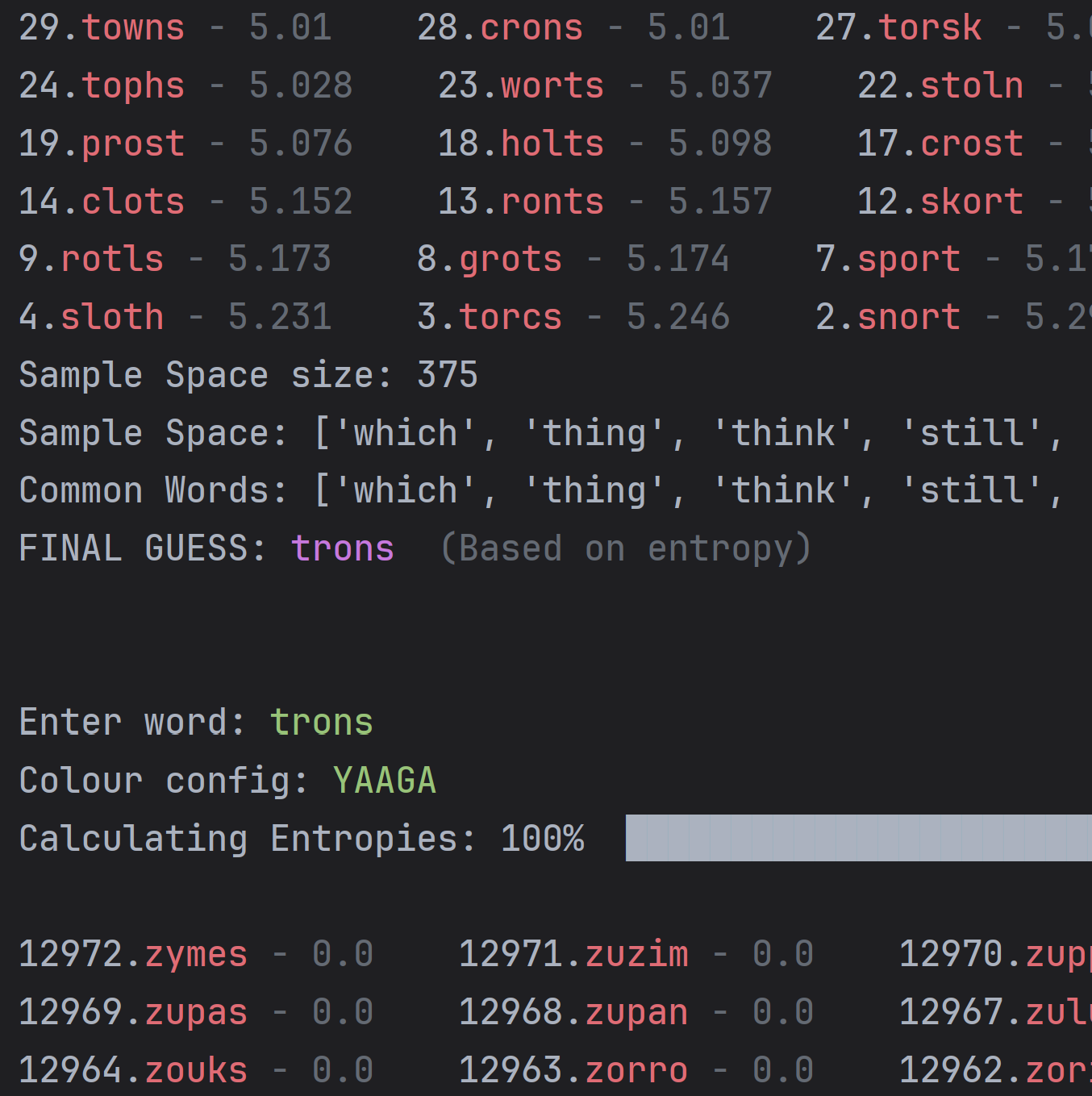1092x1096 pixels.
Task: Click the Sample Space size value 375
Action: tap(447, 374)
